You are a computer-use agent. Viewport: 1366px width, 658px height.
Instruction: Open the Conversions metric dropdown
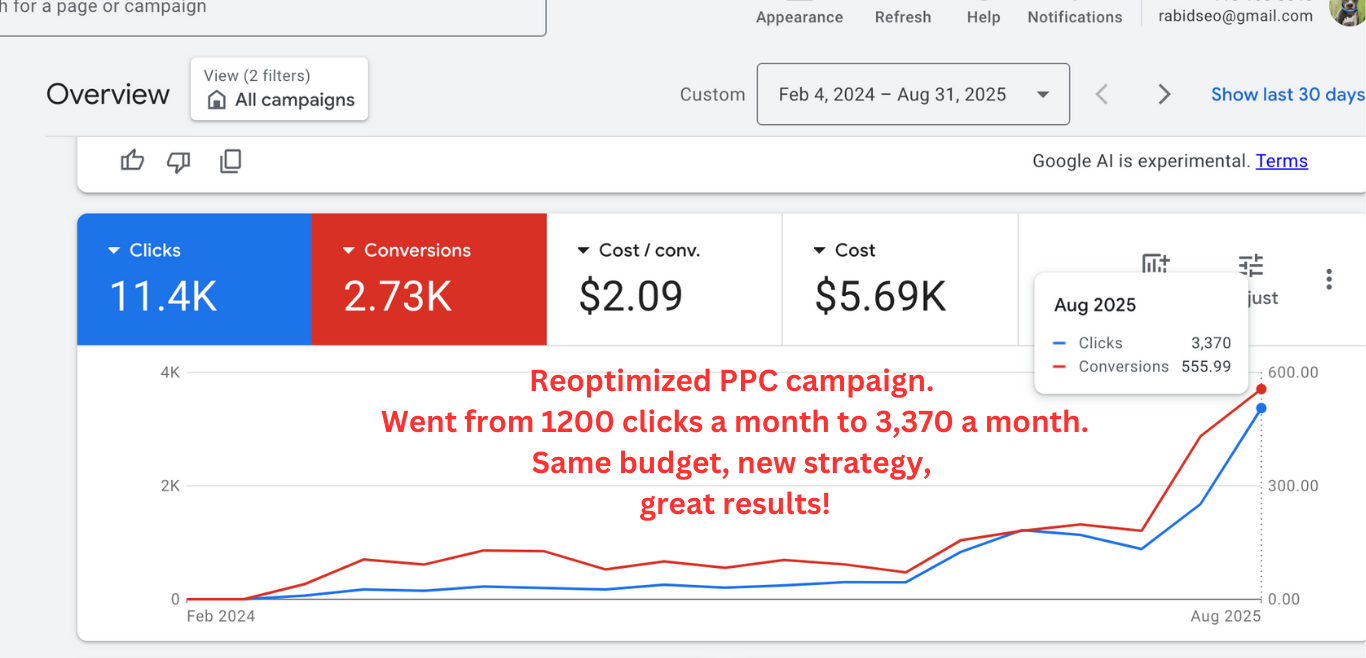[349, 251]
